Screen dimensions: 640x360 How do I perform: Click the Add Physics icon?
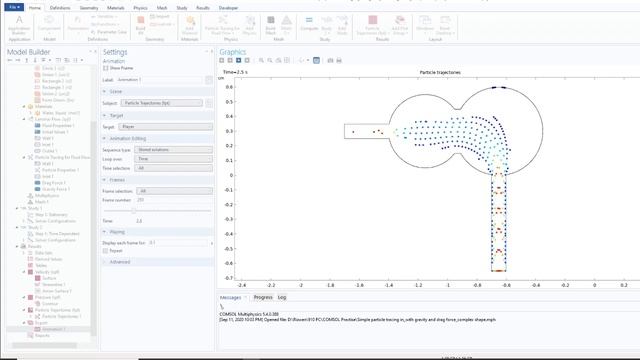click(x=249, y=25)
